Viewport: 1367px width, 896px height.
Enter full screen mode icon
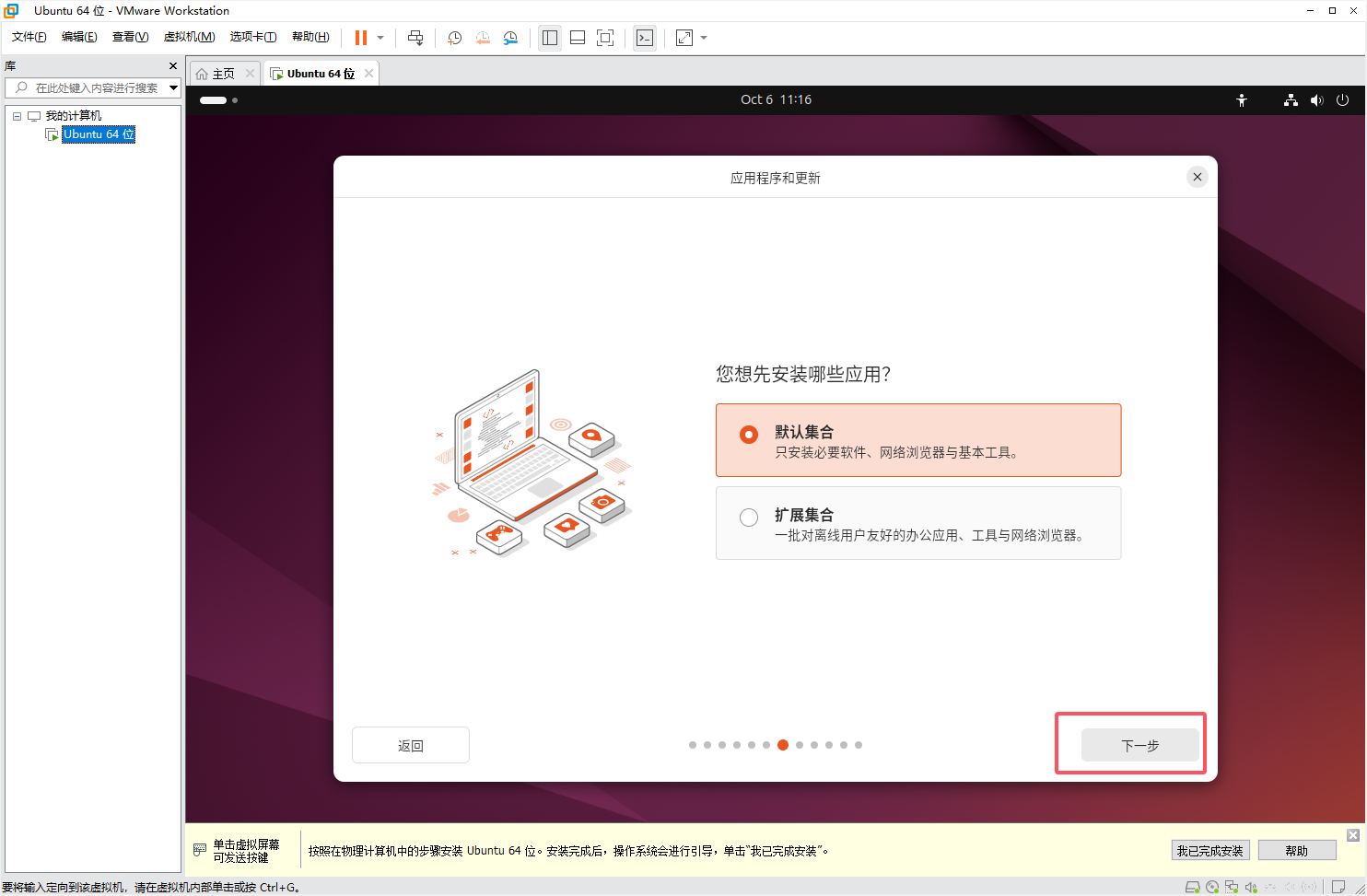pyautogui.click(x=605, y=38)
